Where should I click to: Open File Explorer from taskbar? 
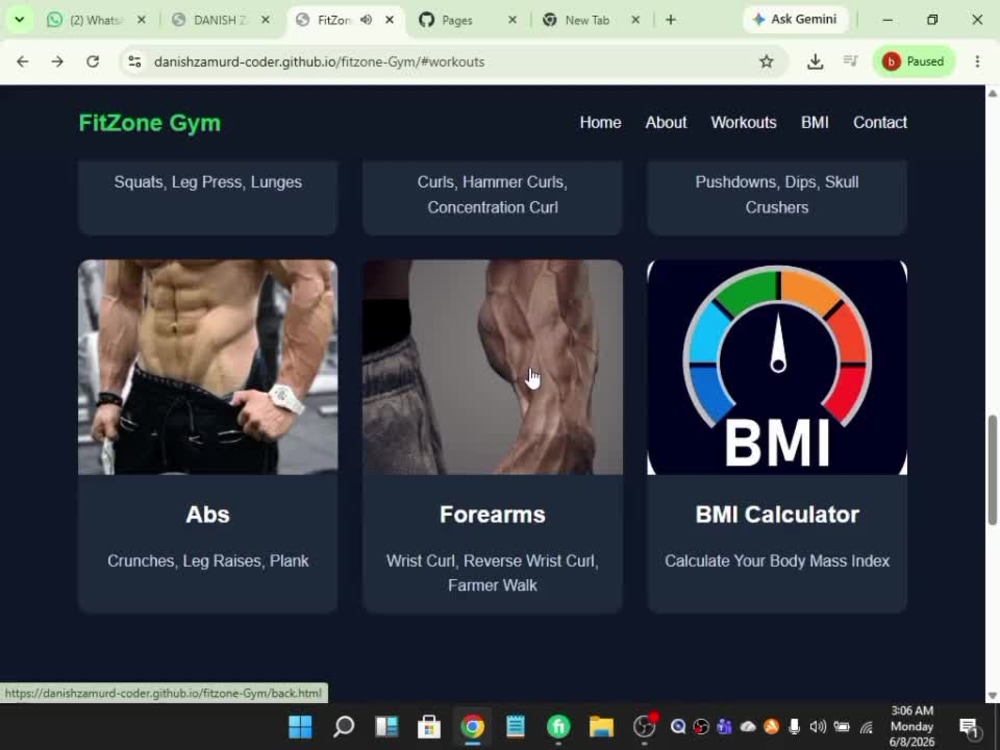[x=601, y=726]
